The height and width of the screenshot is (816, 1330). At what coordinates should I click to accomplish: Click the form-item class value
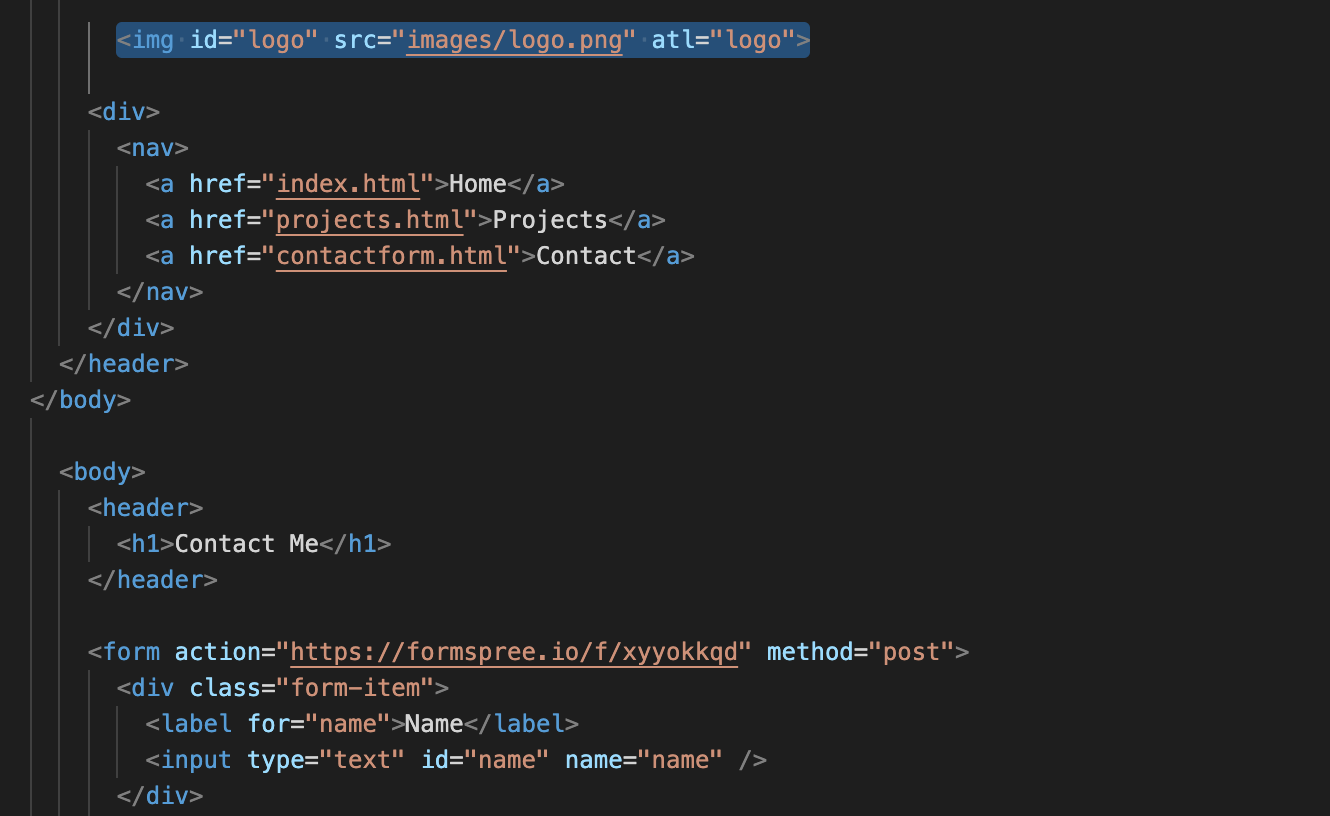click(x=361, y=688)
